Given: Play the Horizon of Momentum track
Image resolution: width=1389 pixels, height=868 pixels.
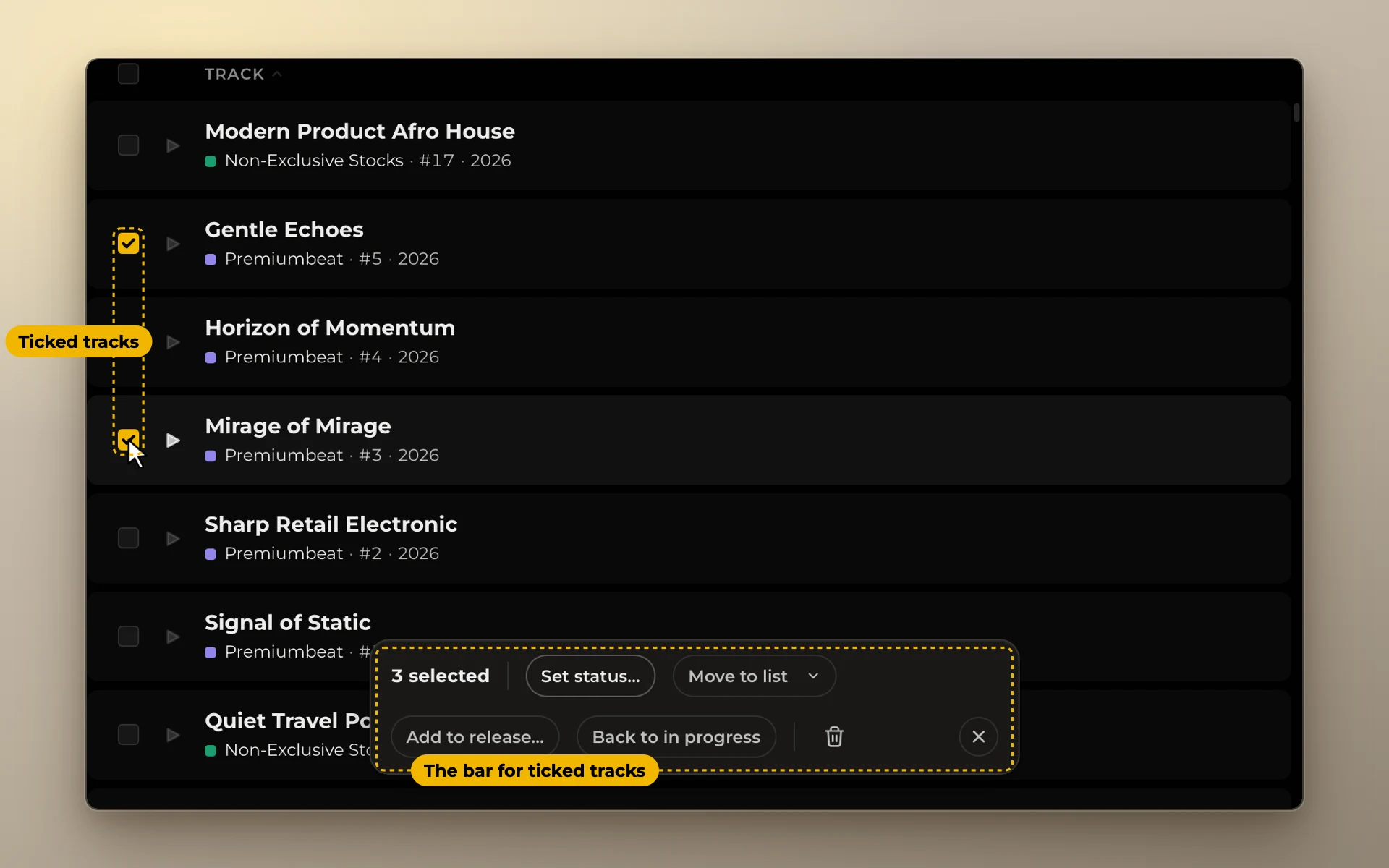Looking at the screenshot, I should [173, 342].
